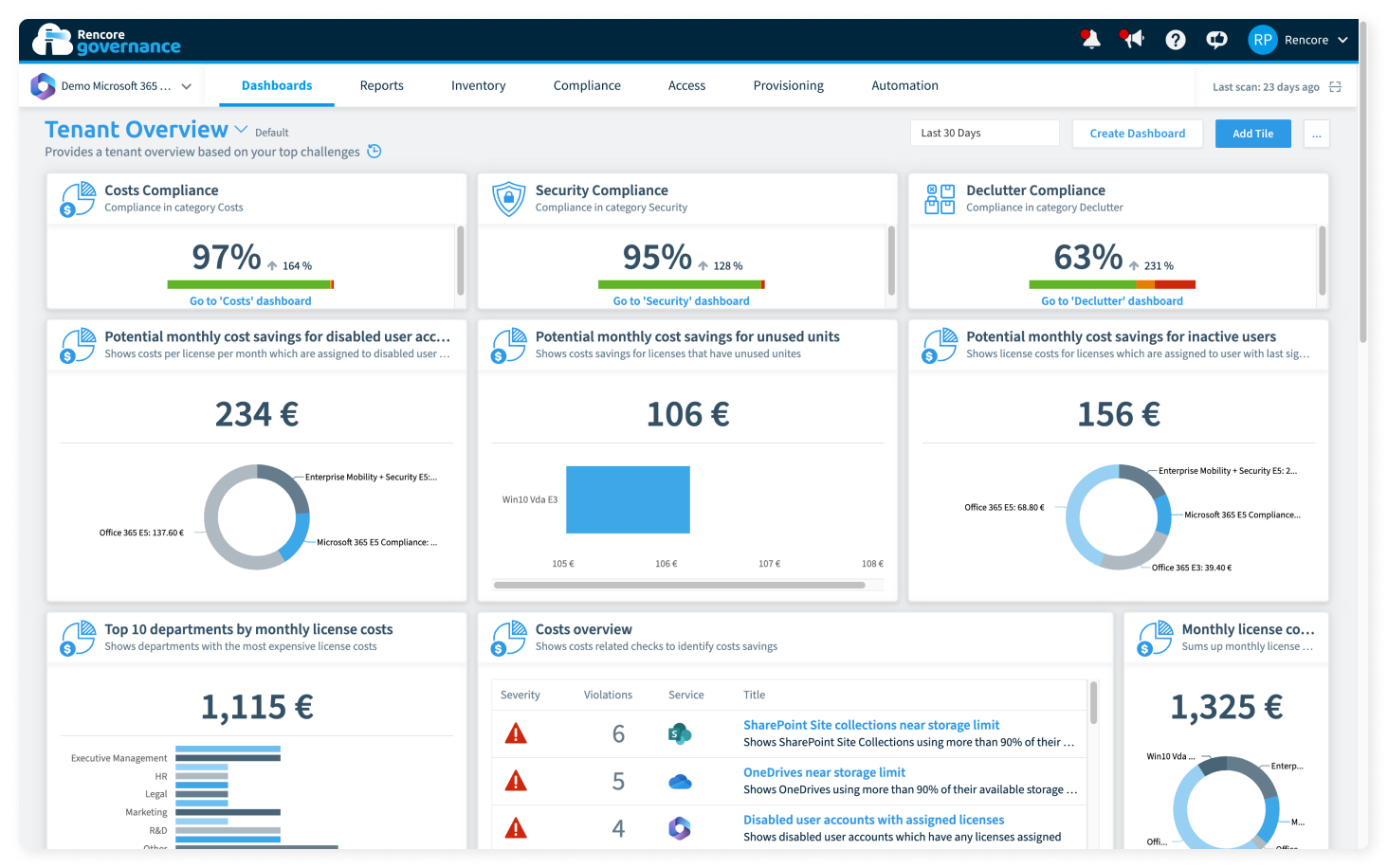The width and height of the screenshot is (1388, 868).
Task: Expand the Tenant Overview dashboard selector
Action: point(242,129)
